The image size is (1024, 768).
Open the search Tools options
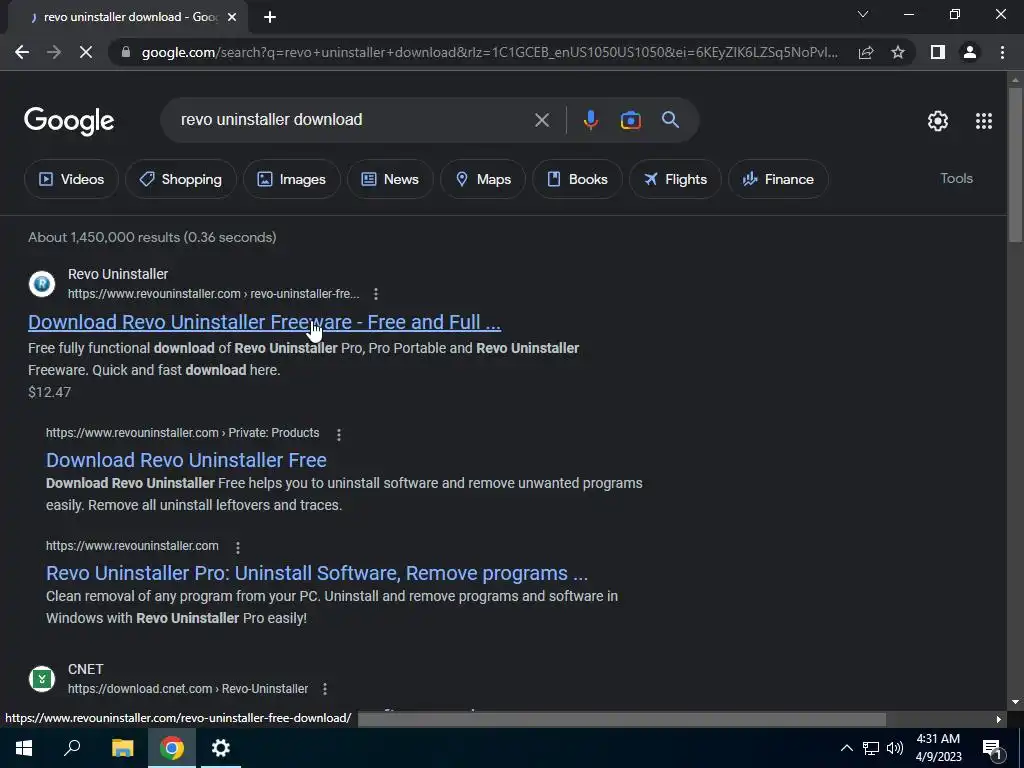956,178
